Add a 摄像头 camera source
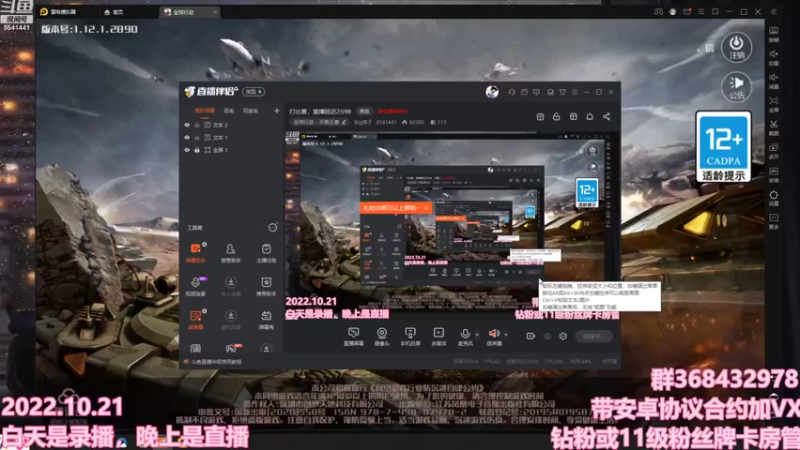The height and width of the screenshot is (450, 800). (382, 337)
